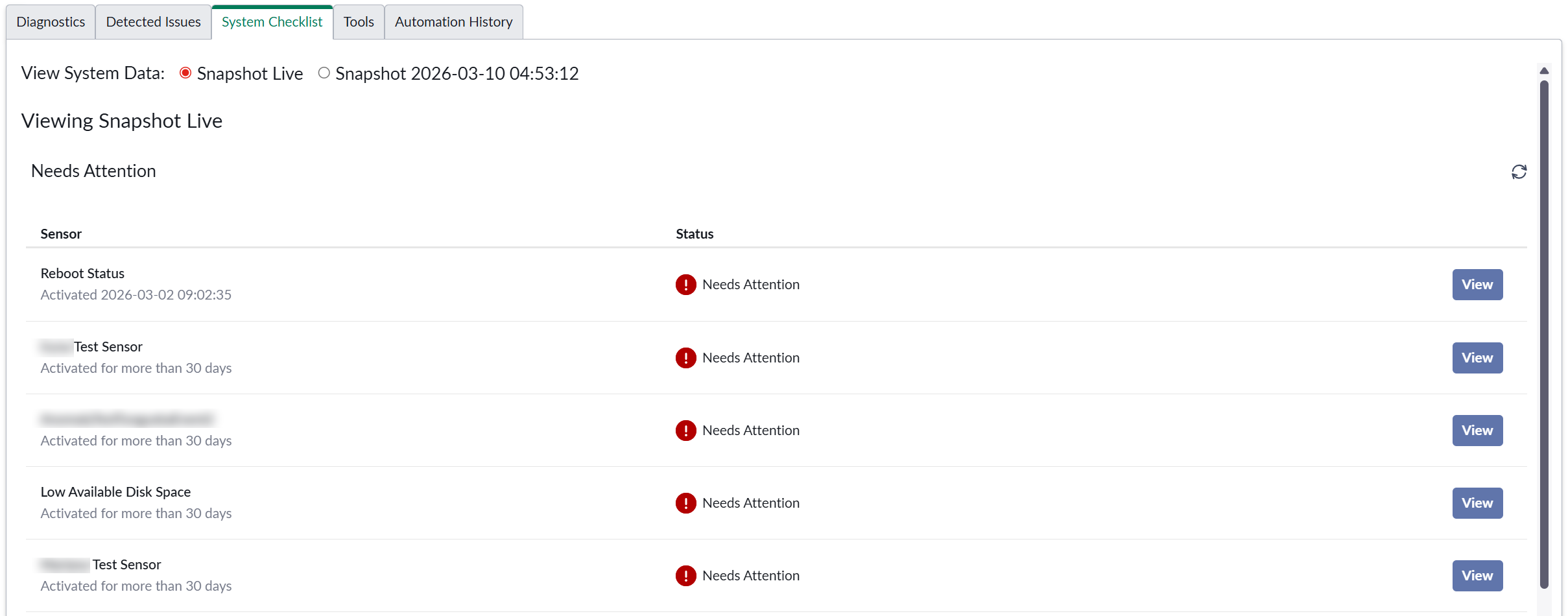Click the scroll up arrow
The image size is (1568, 616).
coord(1544,71)
